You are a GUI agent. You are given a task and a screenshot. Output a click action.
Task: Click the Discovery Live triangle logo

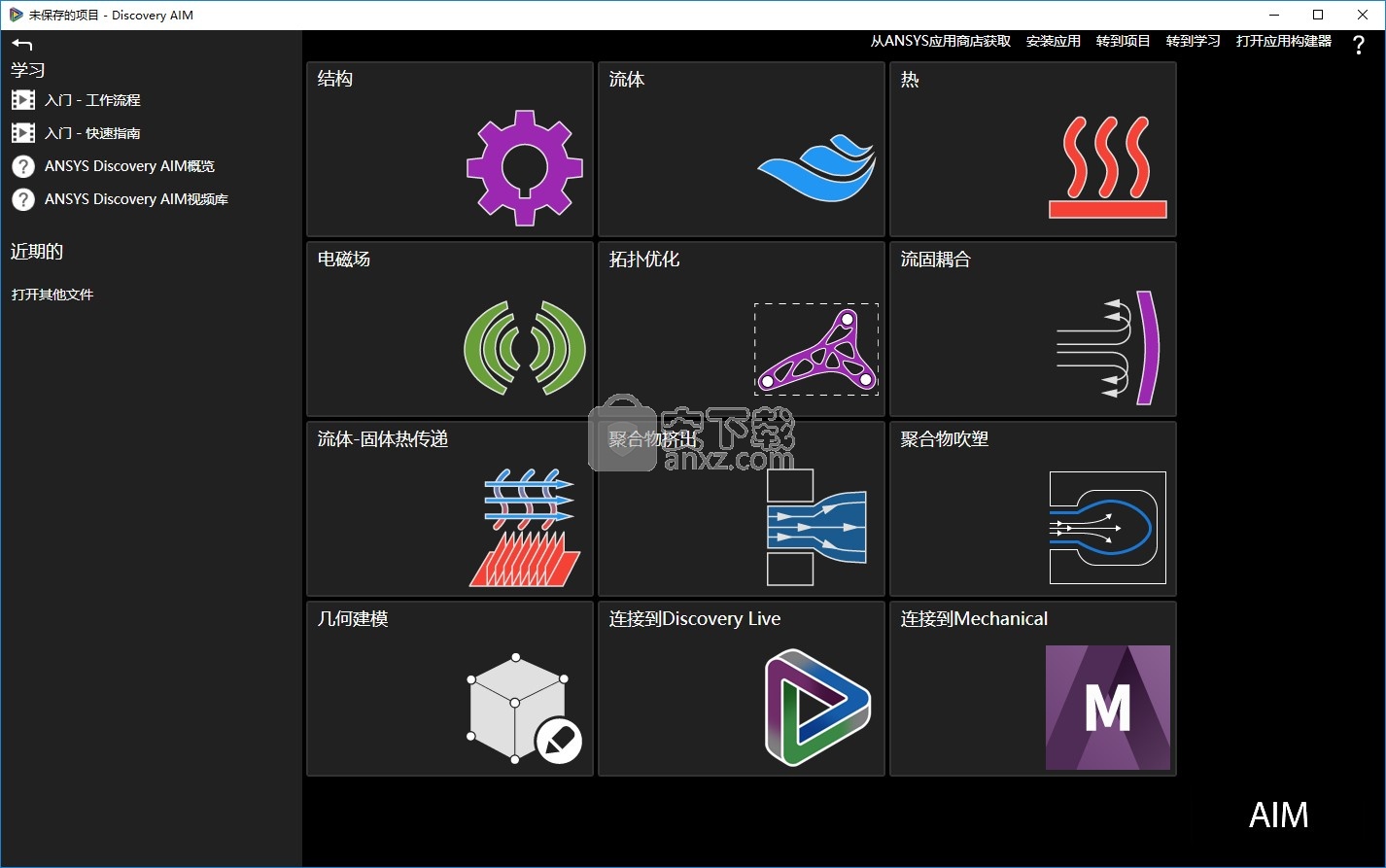coord(816,707)
